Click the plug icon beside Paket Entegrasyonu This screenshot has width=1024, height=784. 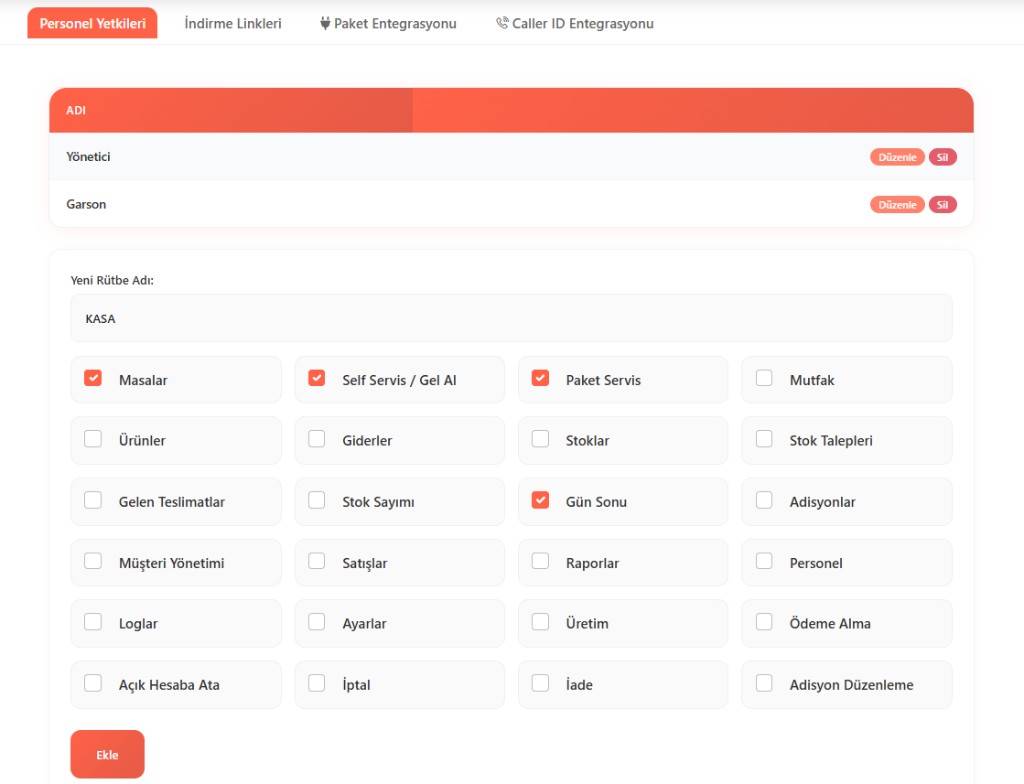point(325,23)
